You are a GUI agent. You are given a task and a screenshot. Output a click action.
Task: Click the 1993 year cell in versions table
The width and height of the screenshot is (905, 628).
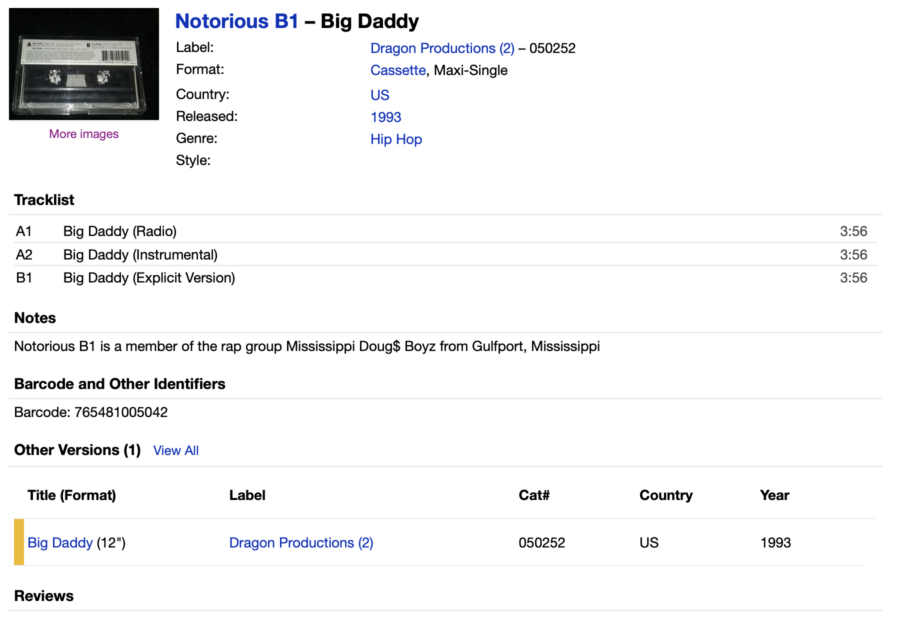[775, 543]
